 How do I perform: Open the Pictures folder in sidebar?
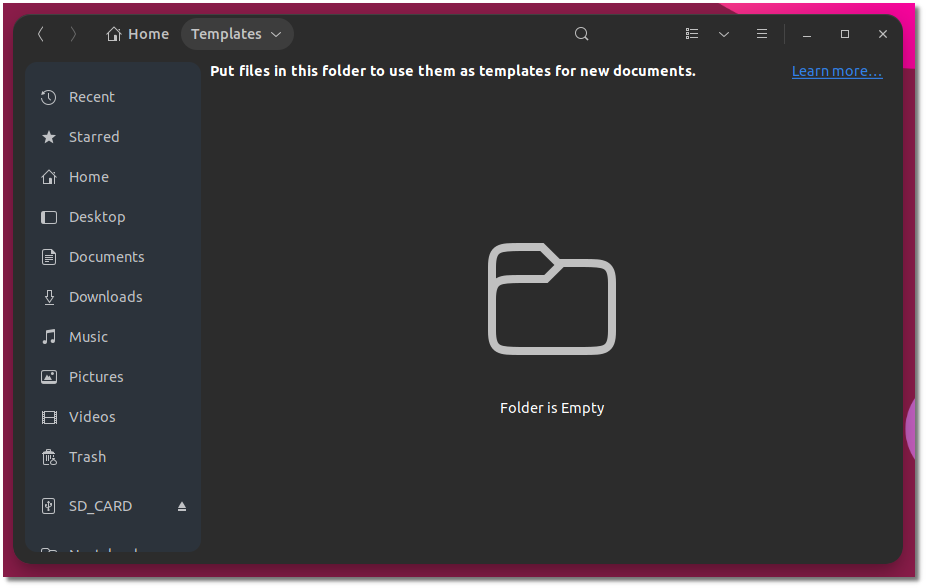coord(96,376)
